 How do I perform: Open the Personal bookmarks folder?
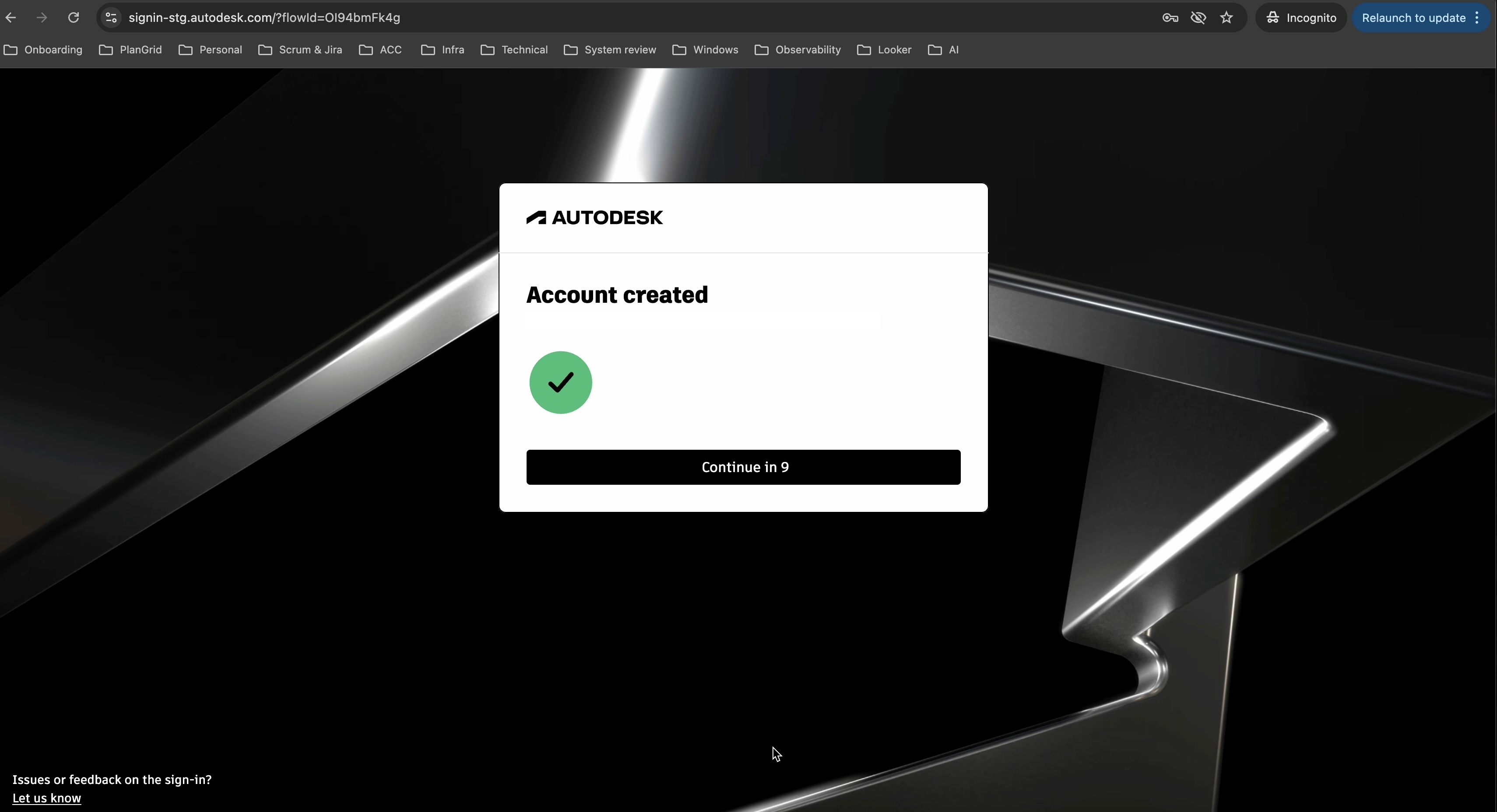211,50
